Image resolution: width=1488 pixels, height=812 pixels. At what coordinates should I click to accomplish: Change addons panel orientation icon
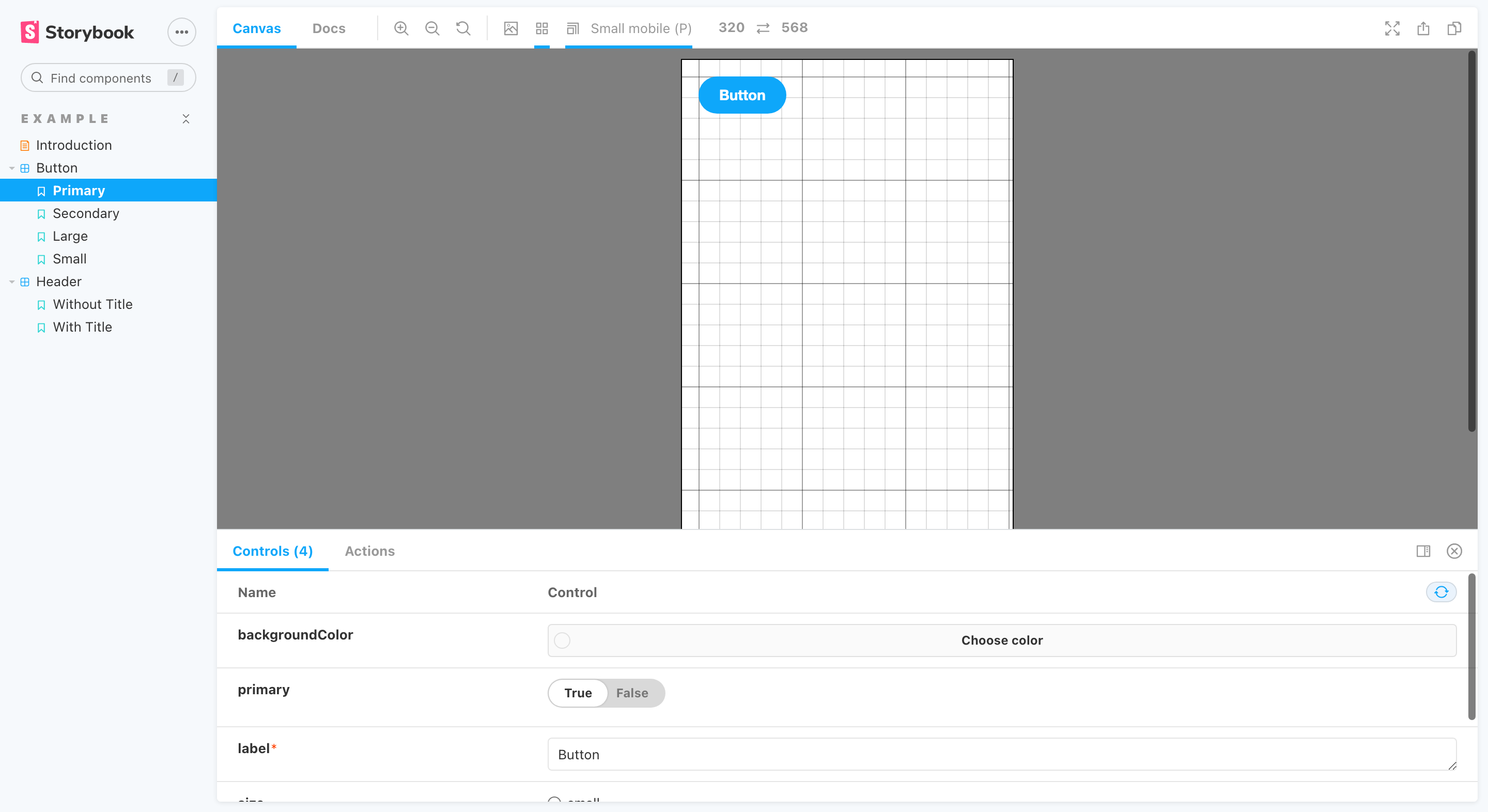tap(1423, 551)
